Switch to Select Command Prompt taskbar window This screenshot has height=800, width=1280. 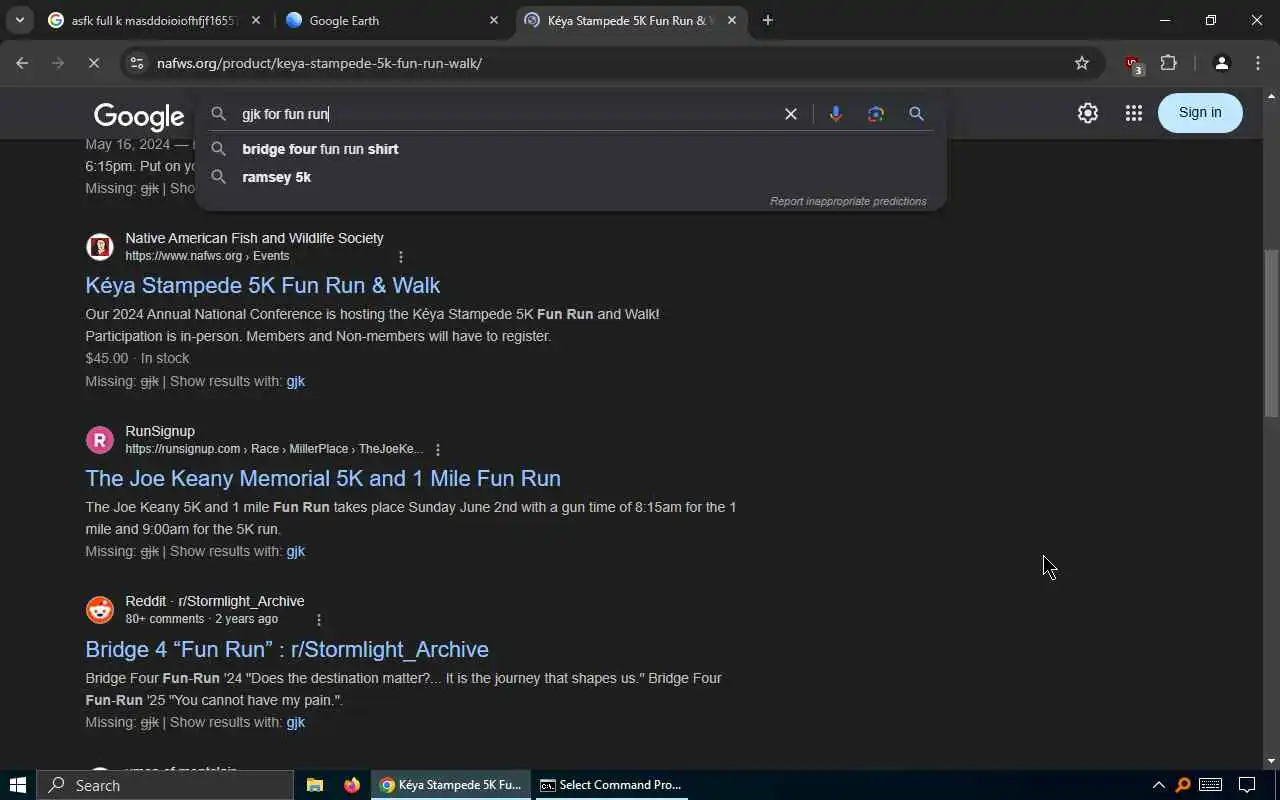click(x=610, y=785)
